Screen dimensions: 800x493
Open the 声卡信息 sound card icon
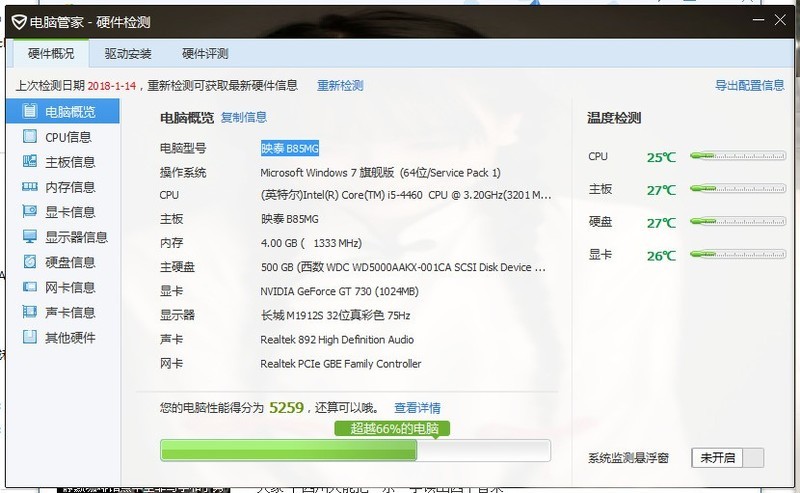pos(30,311)
